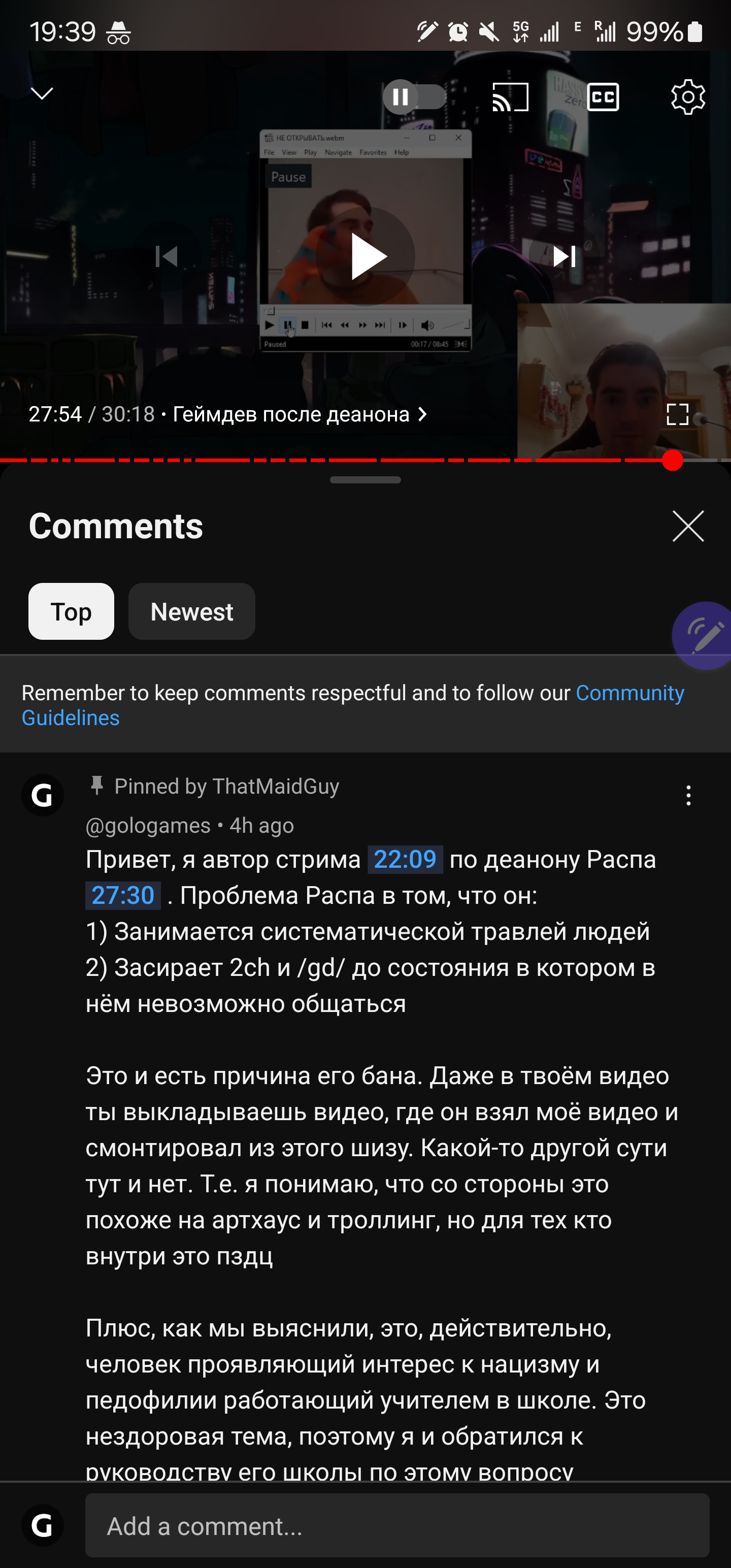The image size is (731, 1568).
Task: Jump to timestamp 22:09 in comment
Action: (405, 860)
